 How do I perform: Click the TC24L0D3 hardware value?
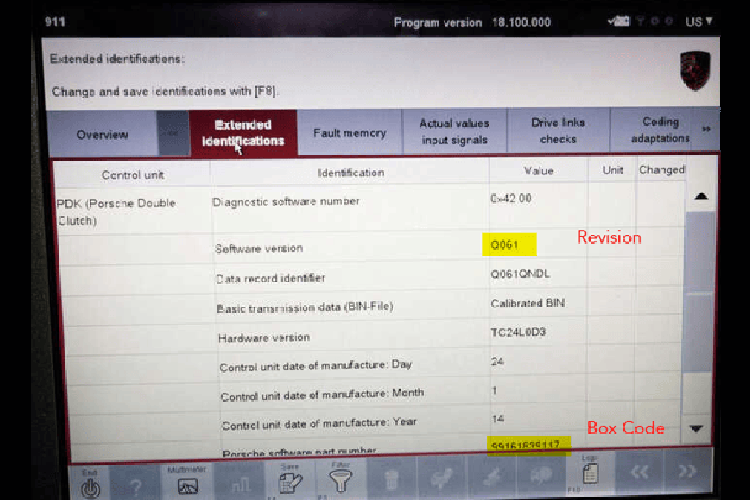point(518,332)
